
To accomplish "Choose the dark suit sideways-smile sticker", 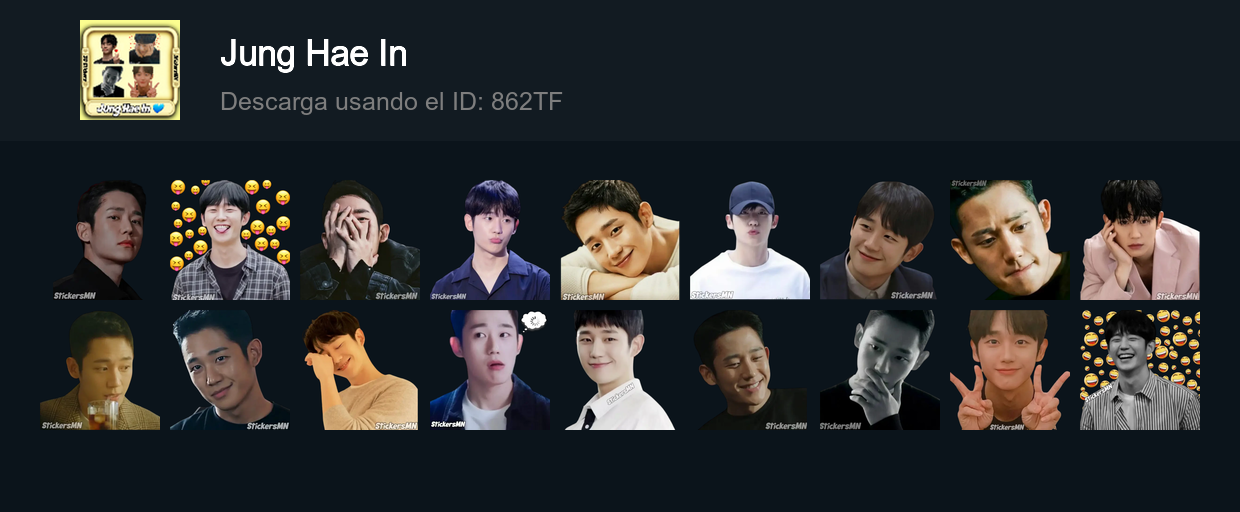I will coord(880,240).
